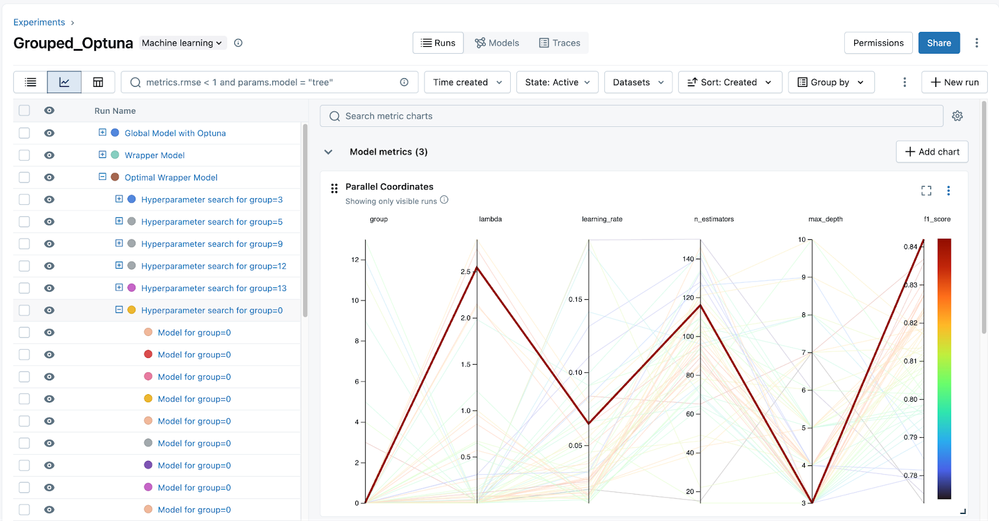Open the search filter help icon
The image size is (999, 521).
[x=404, y=82]
